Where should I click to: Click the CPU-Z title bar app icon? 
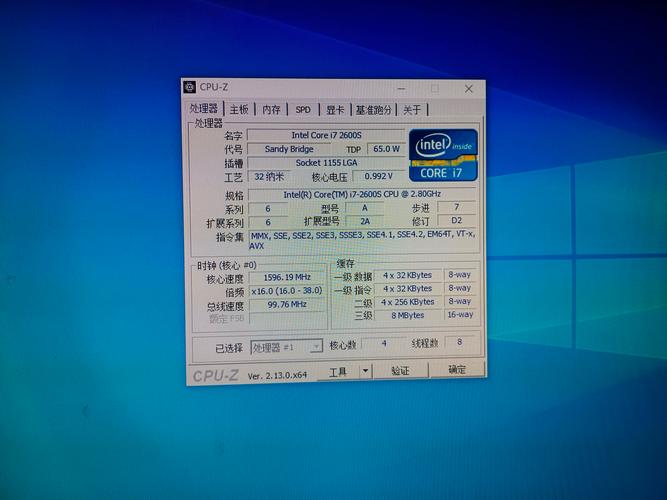190,87
